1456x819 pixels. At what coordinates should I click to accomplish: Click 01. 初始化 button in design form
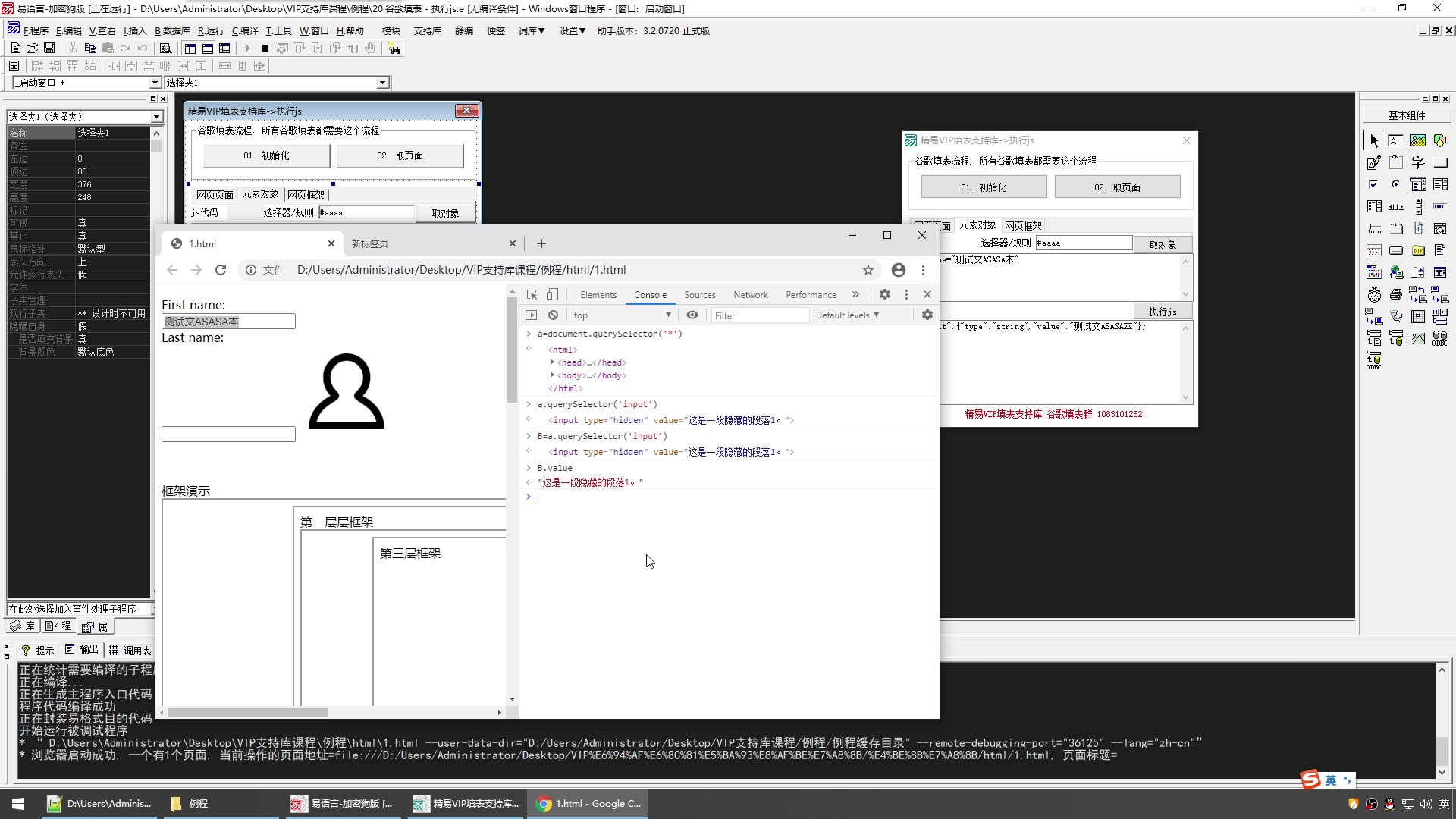click(x=266, y=155)
